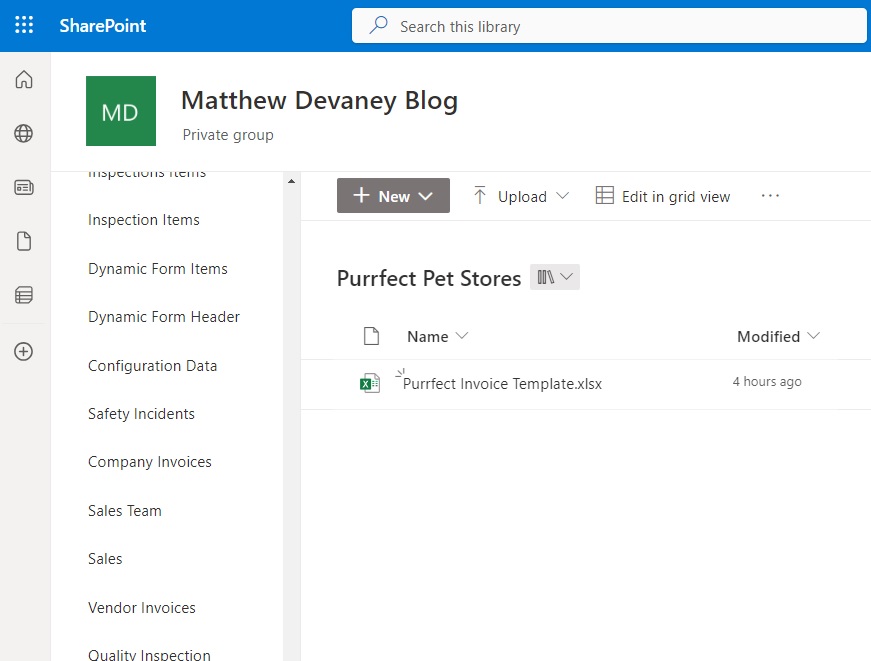Open the Modified column menu

click(x=778, y=336)
